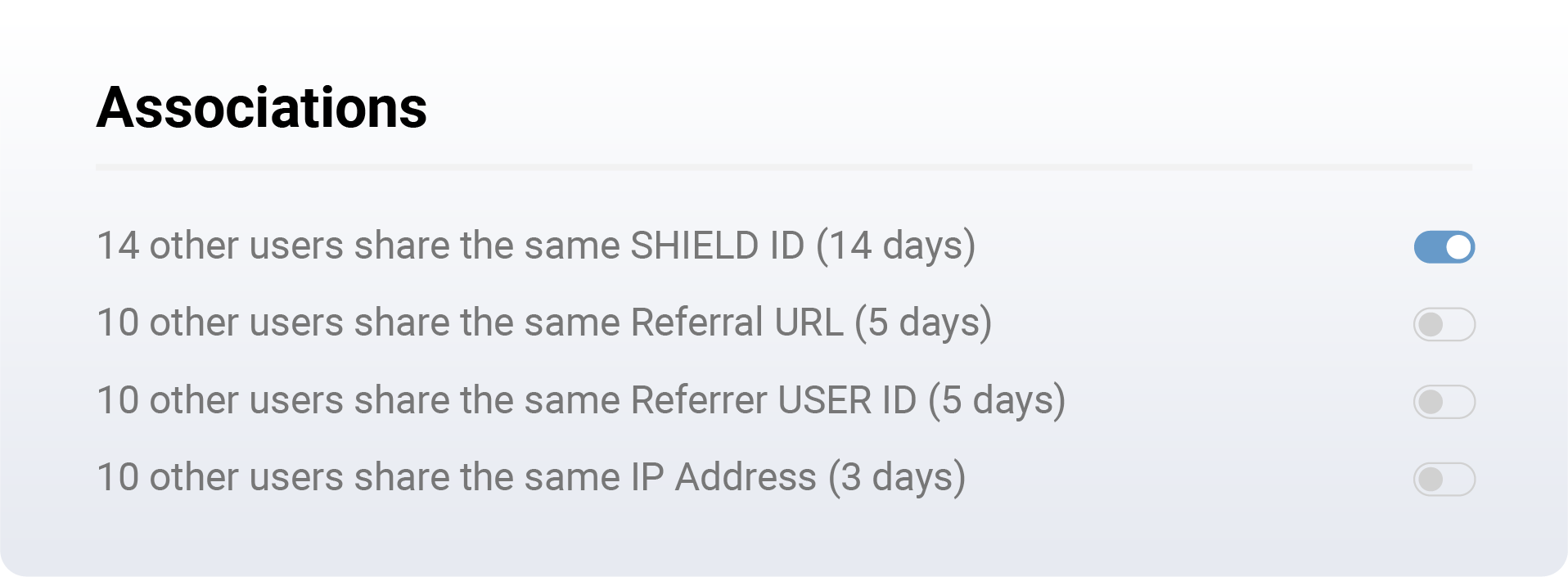Image resolution: width=1568 pixels, height=577 pixels.
Task: Click the divider line below Associations
Action: coord(783,167)
